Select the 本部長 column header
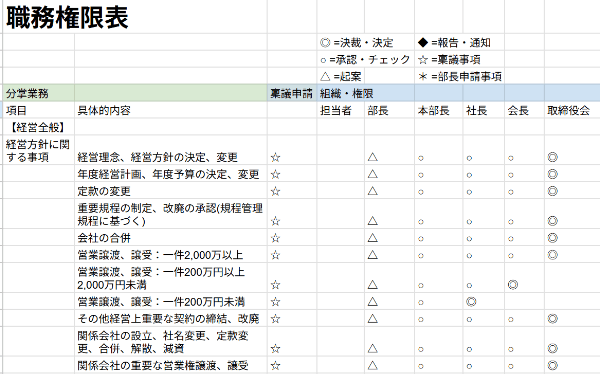600x374 pixels. pos(439,110)
